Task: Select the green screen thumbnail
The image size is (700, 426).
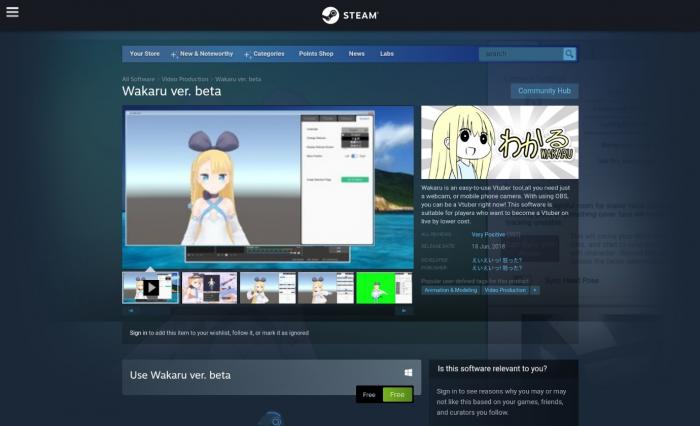Action: pos(384,288)
